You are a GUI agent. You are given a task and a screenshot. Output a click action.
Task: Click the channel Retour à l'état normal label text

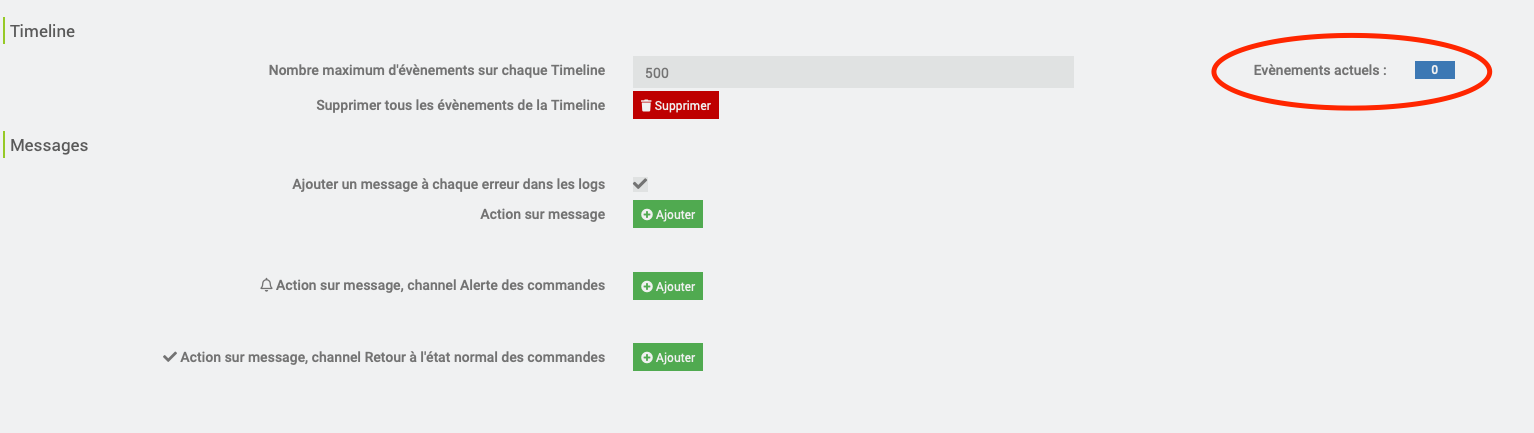click(392, 357)
